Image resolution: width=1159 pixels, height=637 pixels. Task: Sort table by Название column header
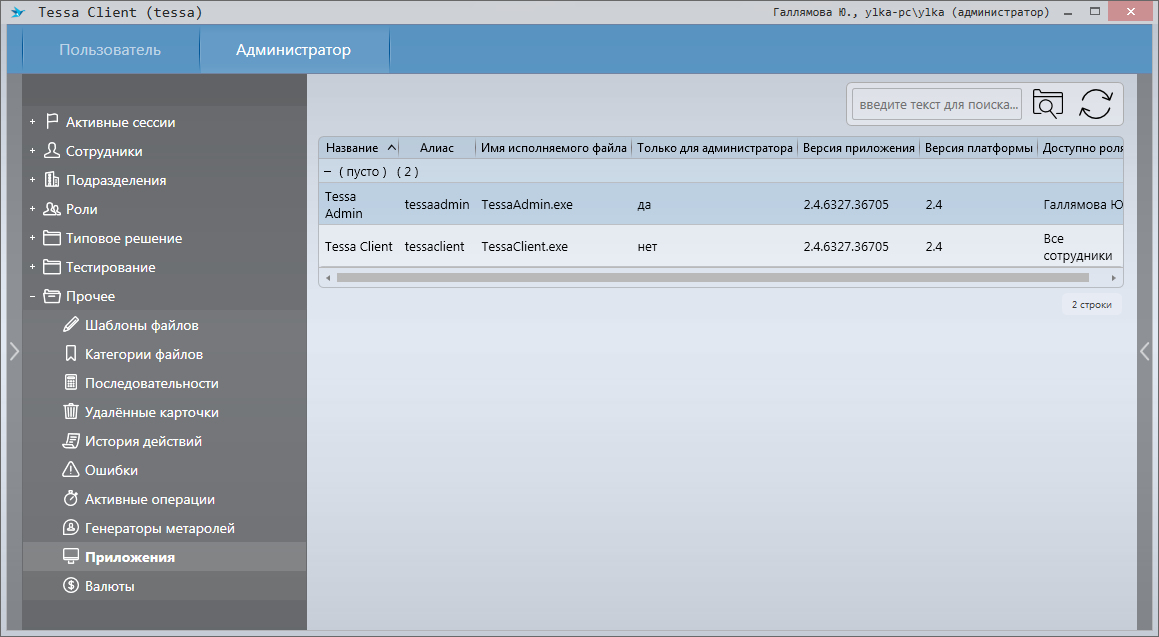(x=352, y=148)
